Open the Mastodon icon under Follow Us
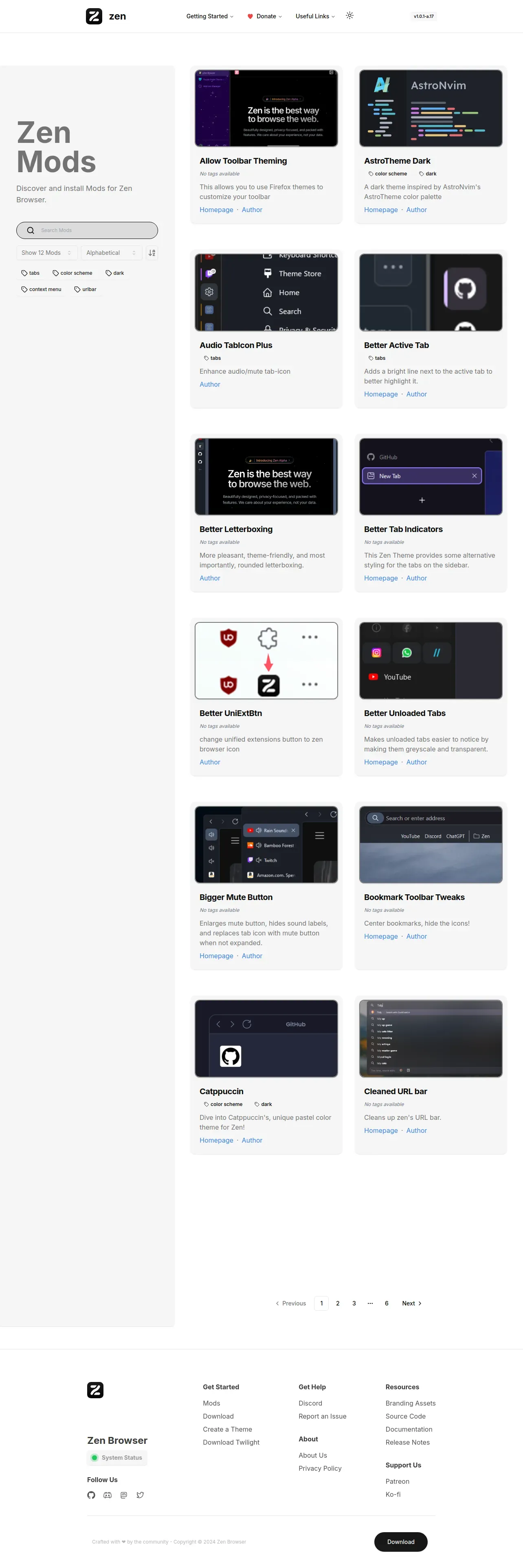This screenshot has height=1568, width=523. pyautogui.click(x=123, y=1495)
